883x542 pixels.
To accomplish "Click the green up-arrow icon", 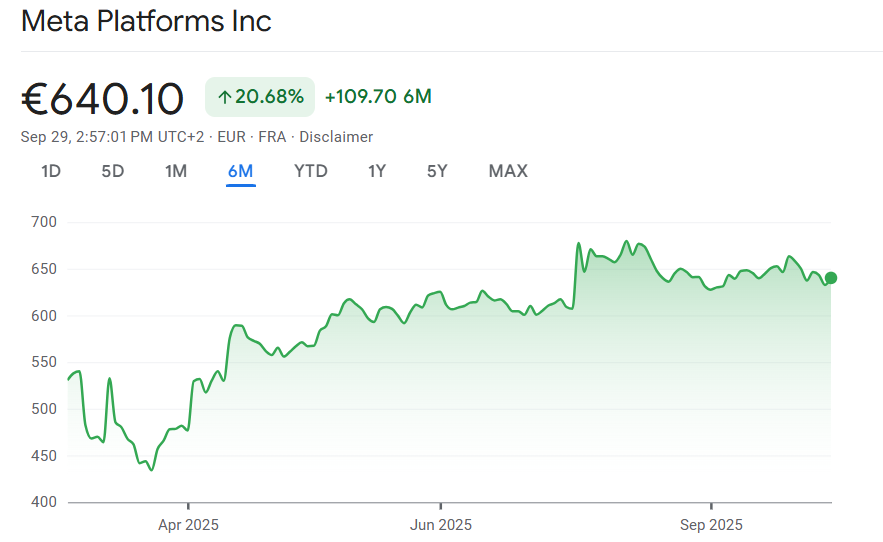I will click(225, 97).
